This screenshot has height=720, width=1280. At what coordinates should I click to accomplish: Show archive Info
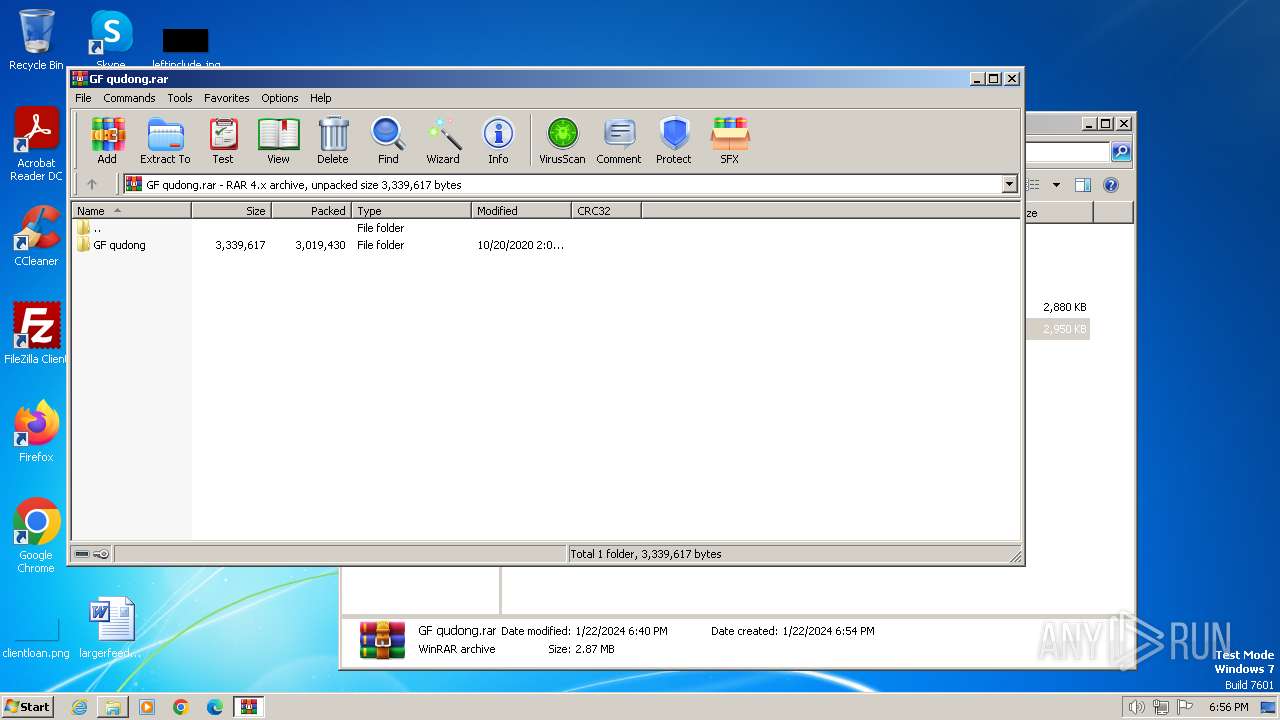[x=498, y=141]
